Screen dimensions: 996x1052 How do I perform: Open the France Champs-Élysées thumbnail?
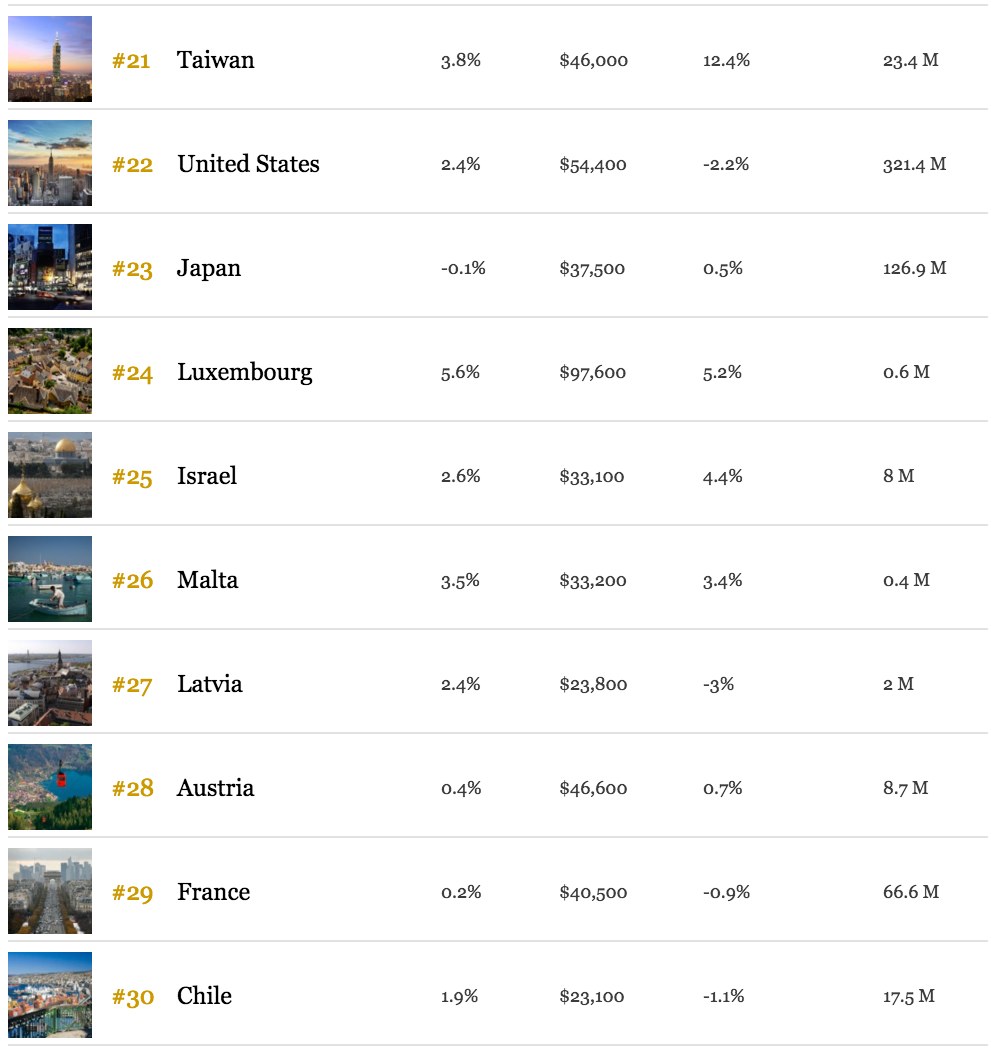50,891
